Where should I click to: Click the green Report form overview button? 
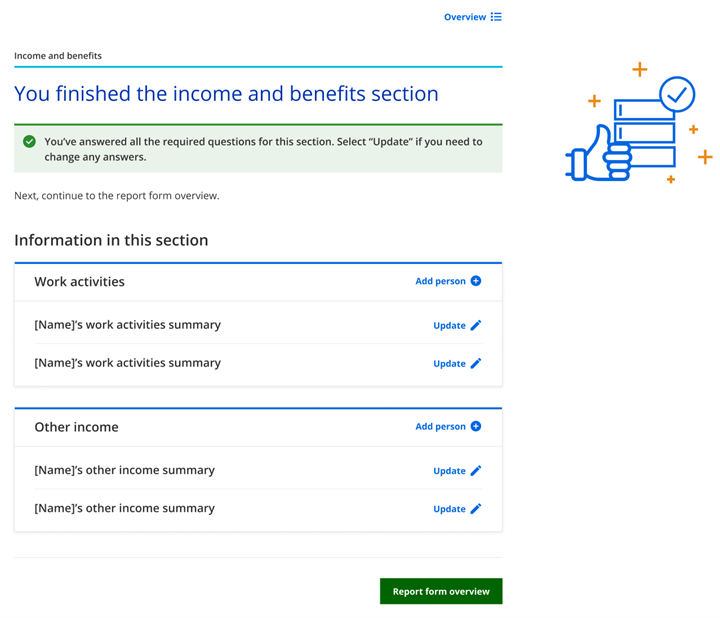click(x=441, y=591)
